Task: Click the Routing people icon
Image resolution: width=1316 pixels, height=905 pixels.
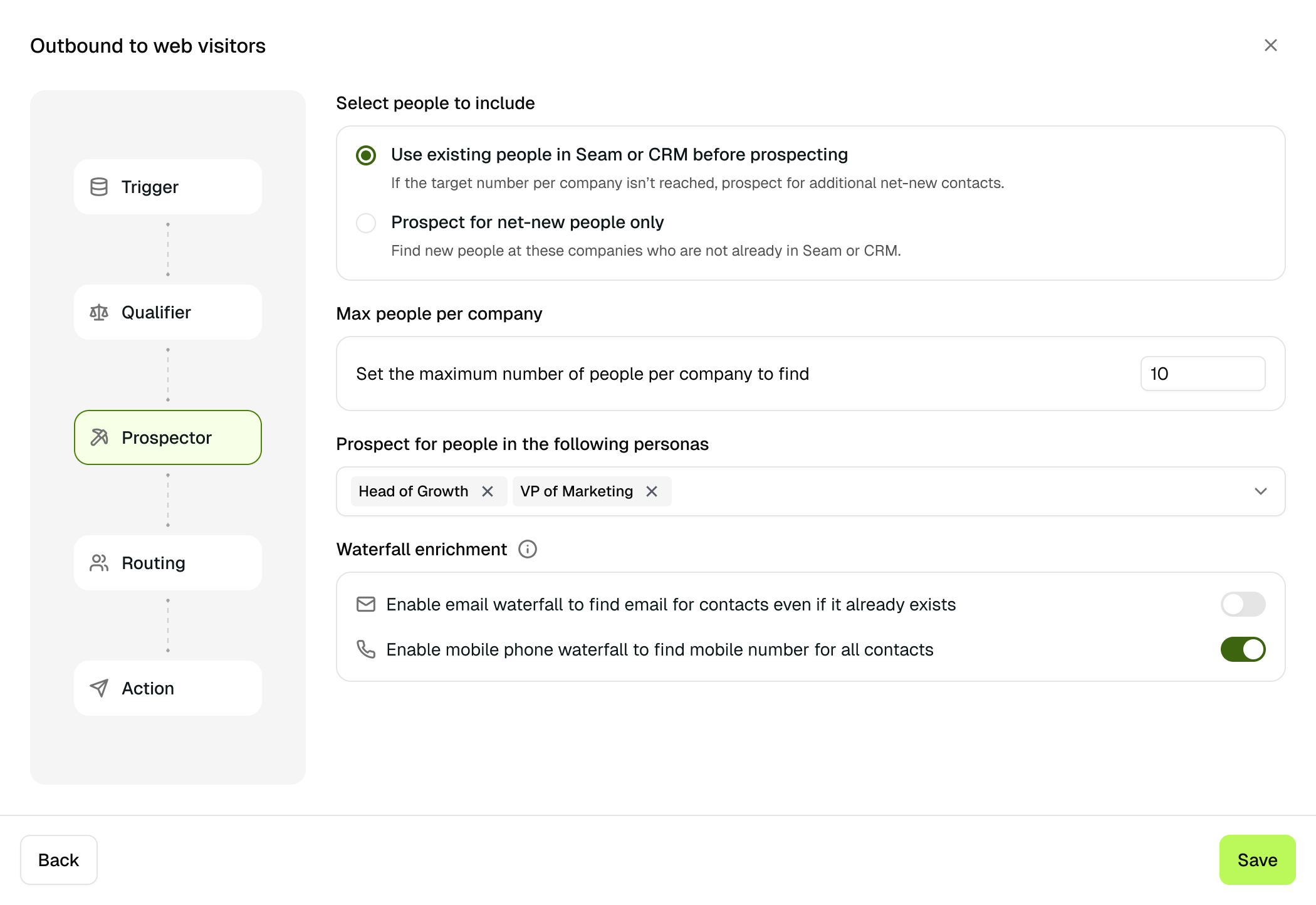Action: click(x=99, y=563)
